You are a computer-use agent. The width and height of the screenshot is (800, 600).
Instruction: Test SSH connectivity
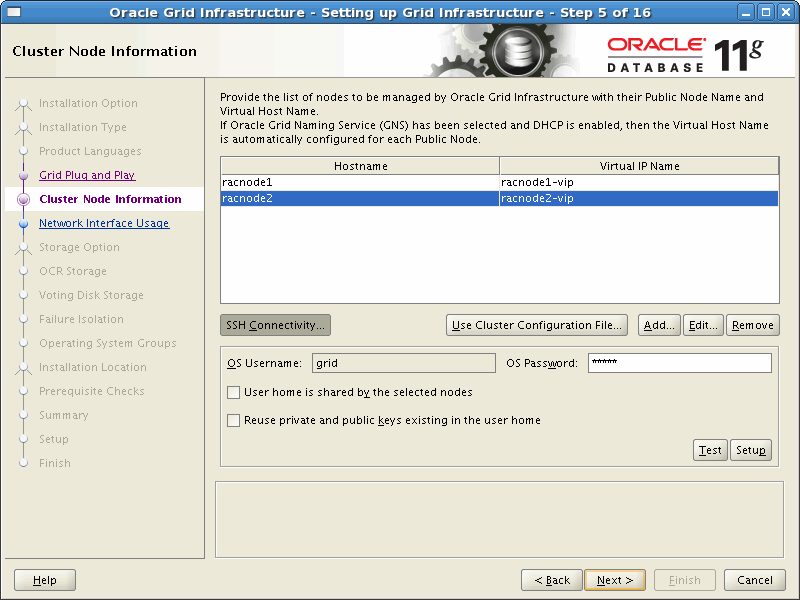coord(710,450)
